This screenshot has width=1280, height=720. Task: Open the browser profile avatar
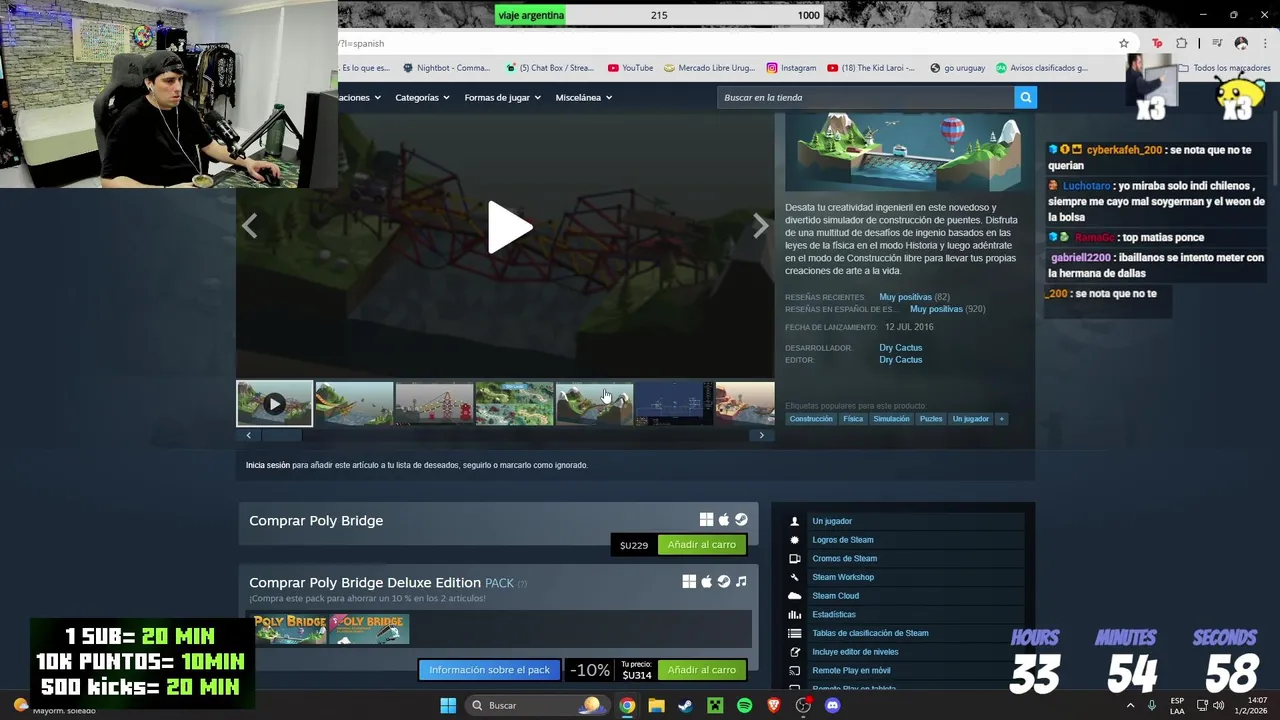1241,43
